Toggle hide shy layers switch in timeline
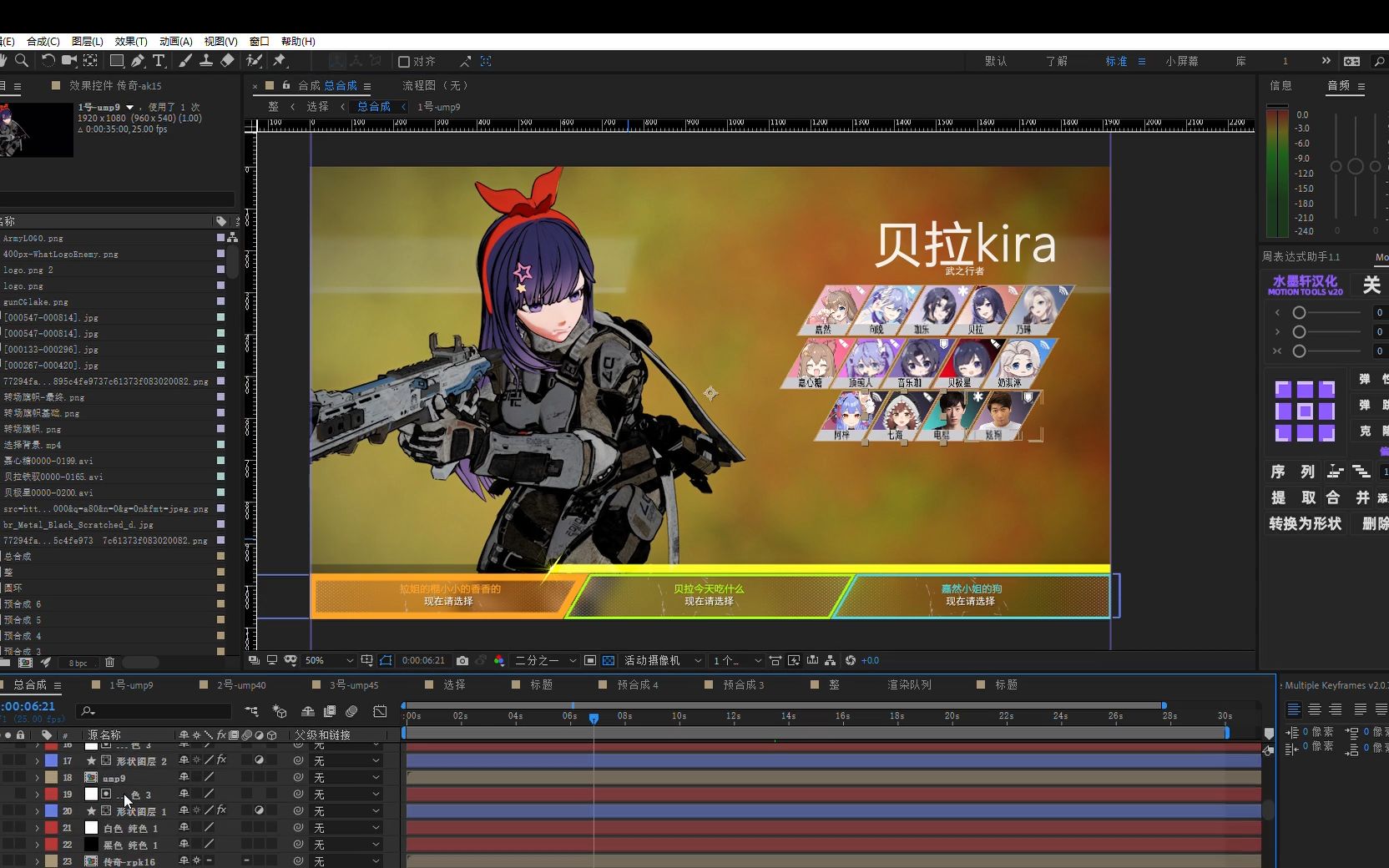 pos(308,711)
